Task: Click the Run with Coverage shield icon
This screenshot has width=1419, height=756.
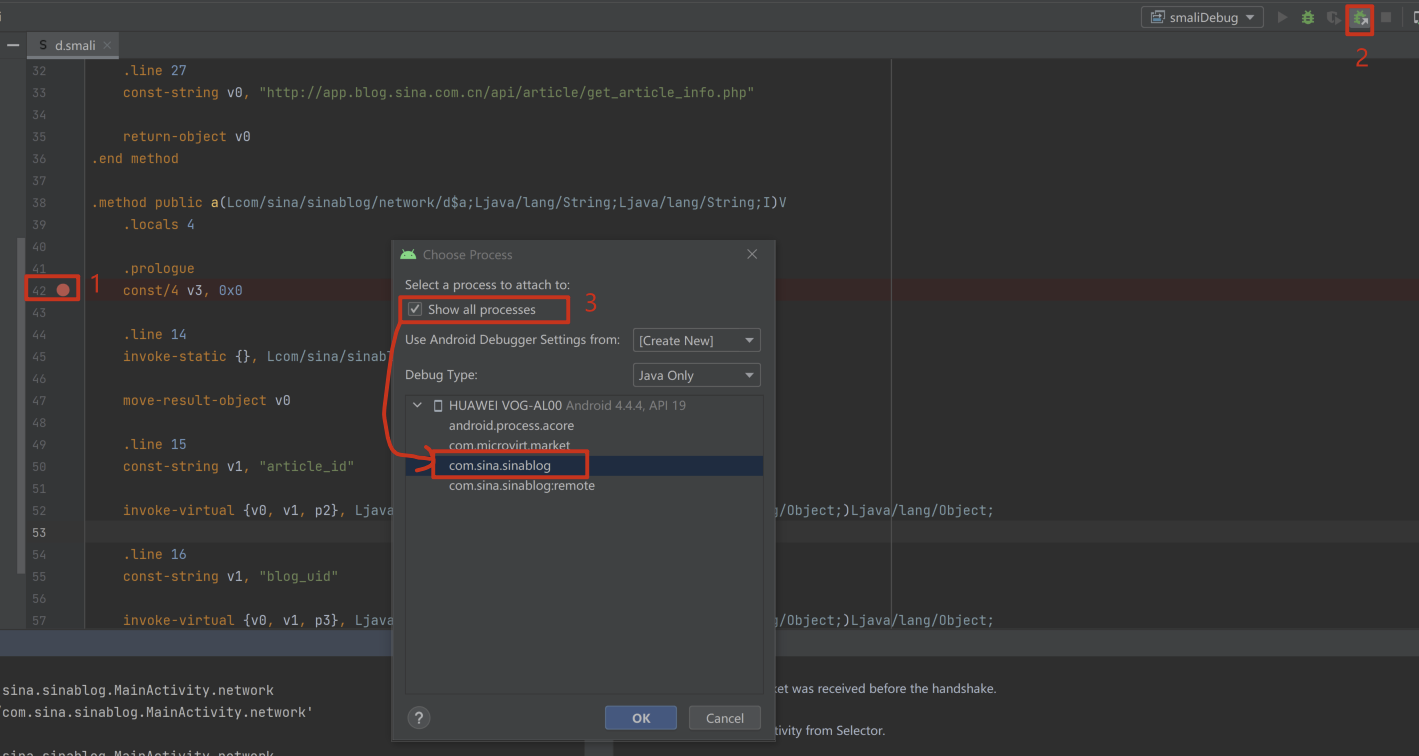Action: pos(1333,17)
